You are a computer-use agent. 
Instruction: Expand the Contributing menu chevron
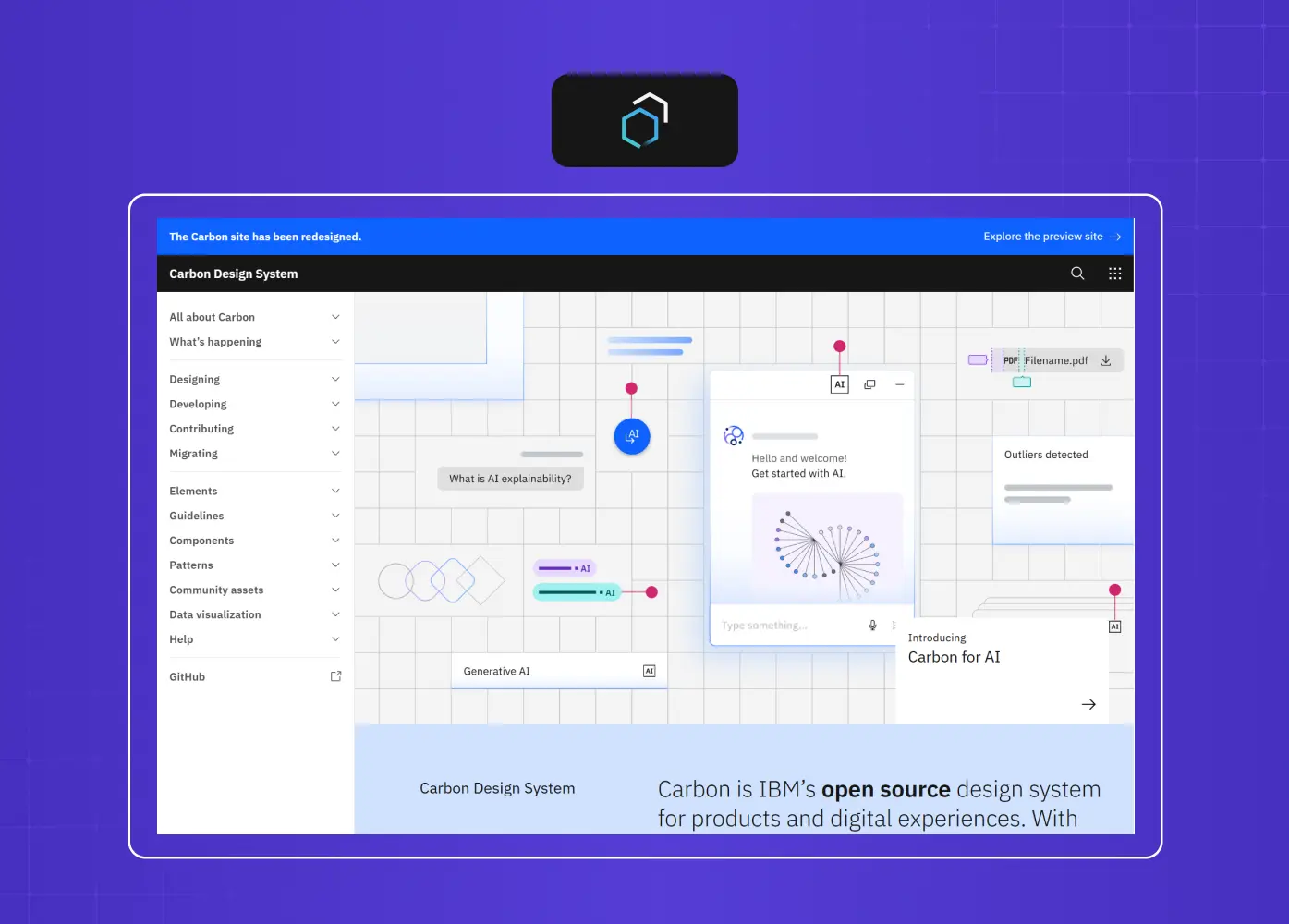tap(335, 429)
